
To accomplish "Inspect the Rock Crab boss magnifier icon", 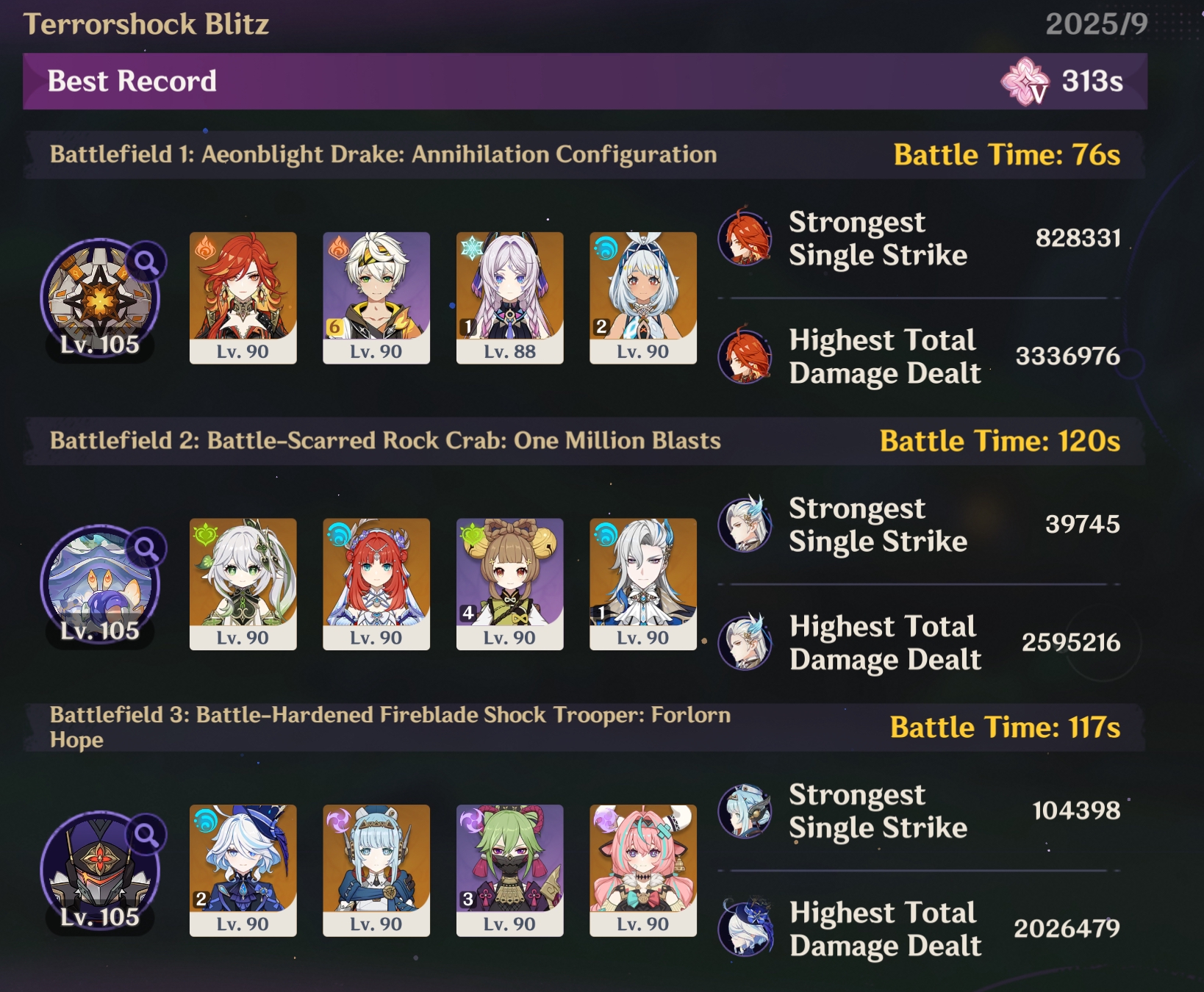I will point(146,548).
